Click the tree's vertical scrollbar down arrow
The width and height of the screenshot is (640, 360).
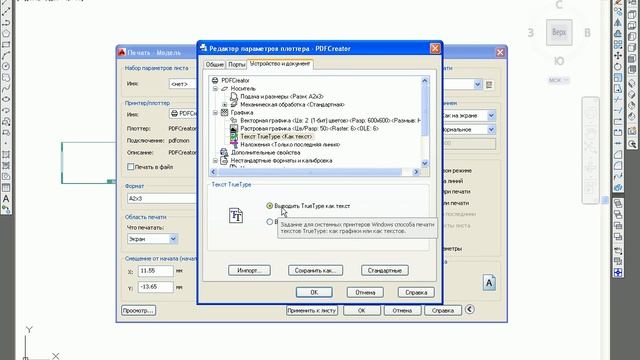coord(424,163)
